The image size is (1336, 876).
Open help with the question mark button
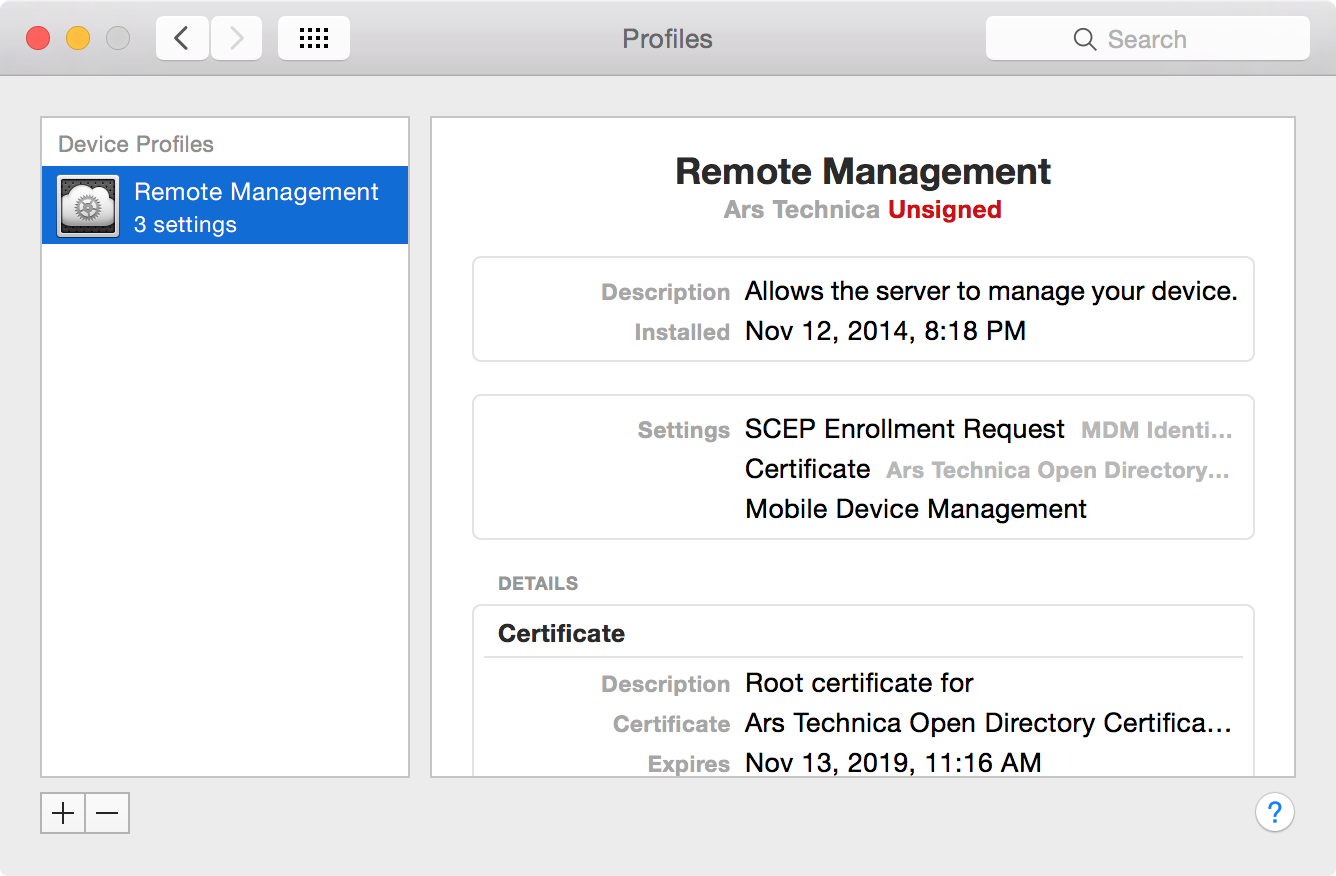[1274, 812]
